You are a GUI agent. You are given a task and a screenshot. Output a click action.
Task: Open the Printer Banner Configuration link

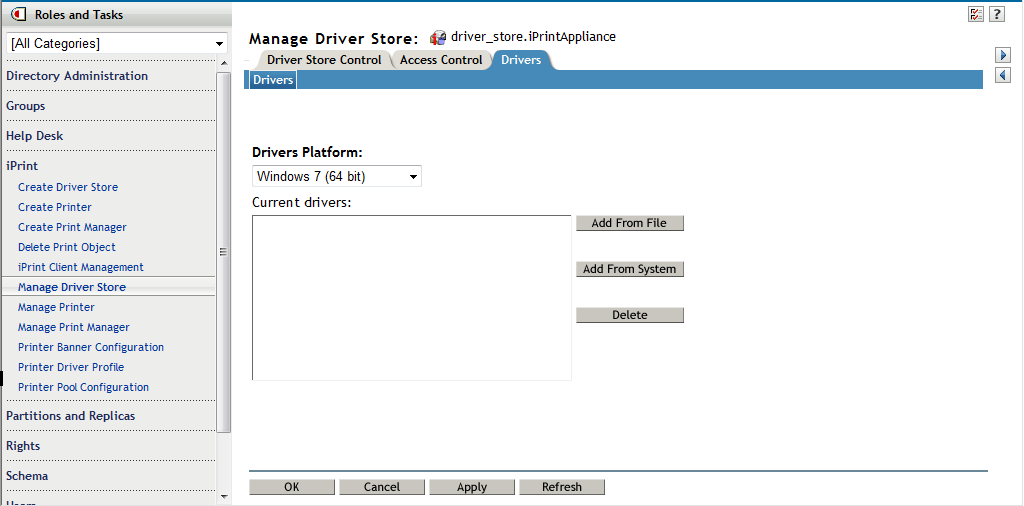click(x=91, y=347)
